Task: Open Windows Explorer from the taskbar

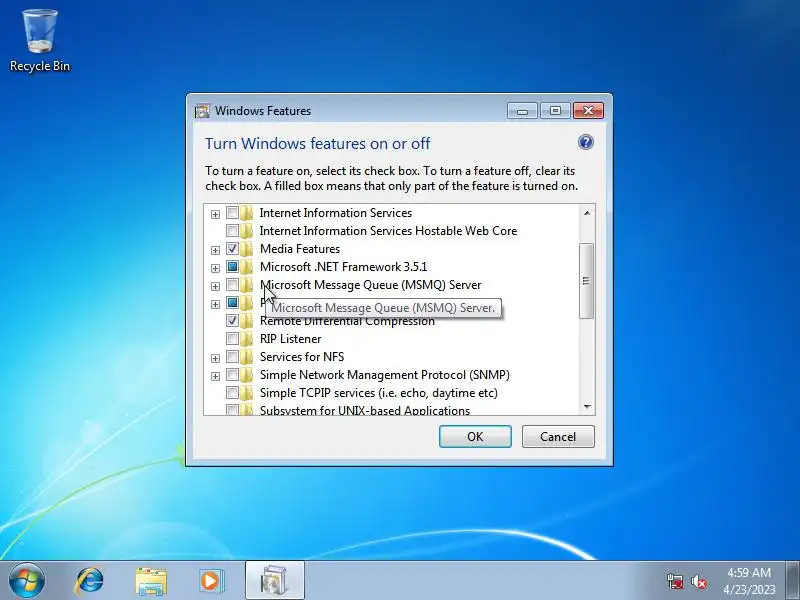Action: pos(151,581)
